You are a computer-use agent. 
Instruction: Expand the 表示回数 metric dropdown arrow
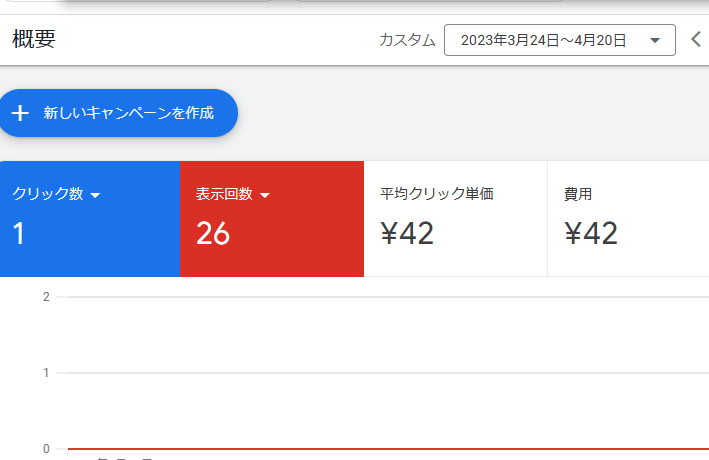(x=265, y=195)
